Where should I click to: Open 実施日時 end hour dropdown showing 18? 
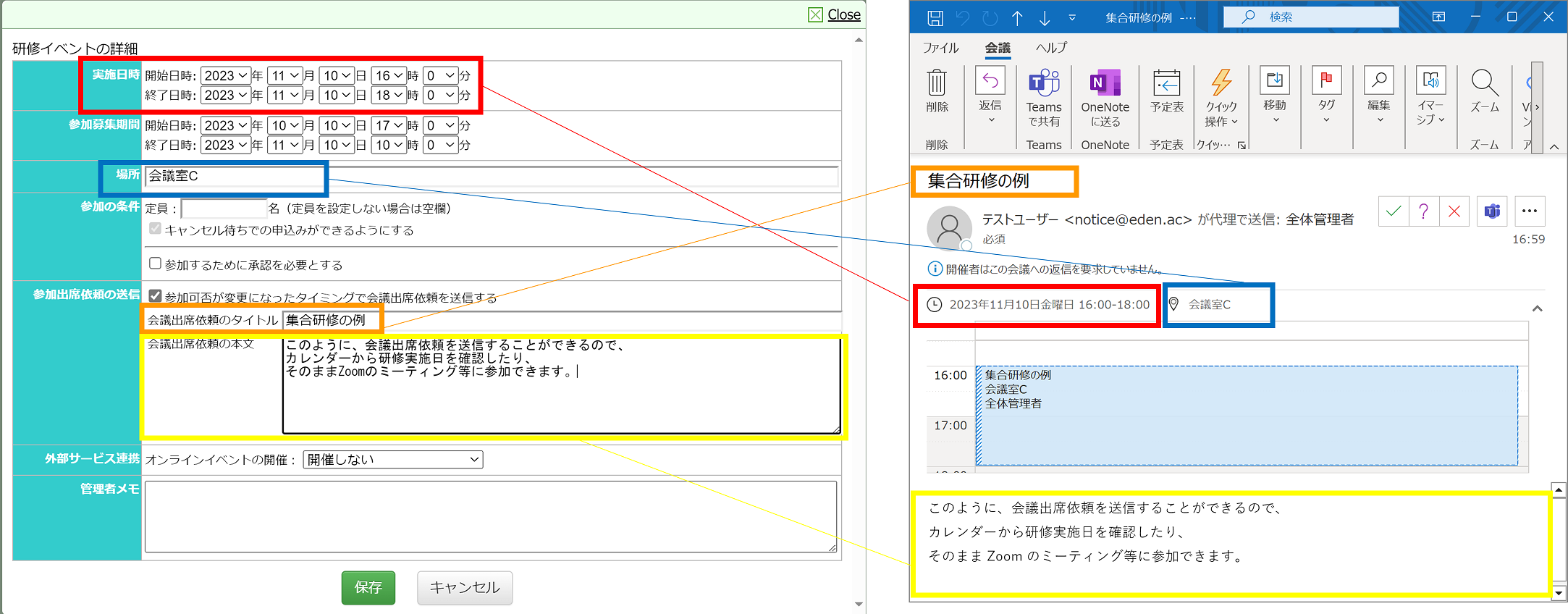(x=389, y=95)
